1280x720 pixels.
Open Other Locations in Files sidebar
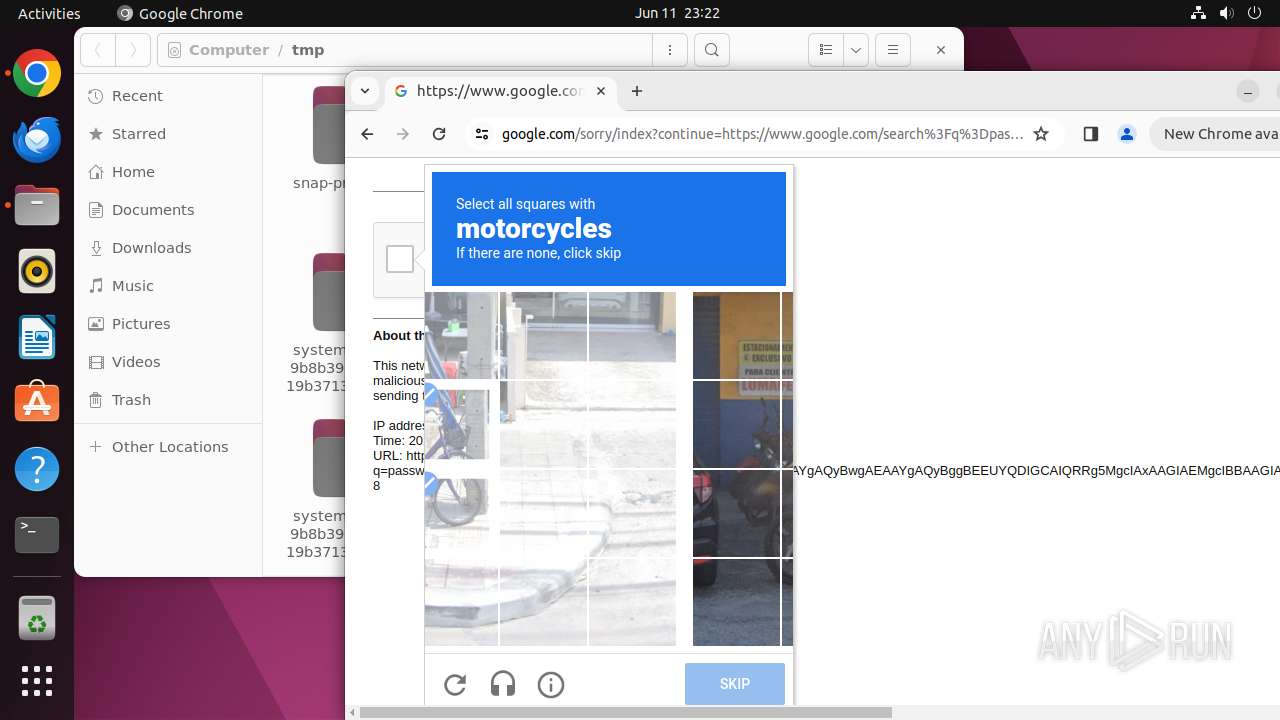click(x=168, y=447)
